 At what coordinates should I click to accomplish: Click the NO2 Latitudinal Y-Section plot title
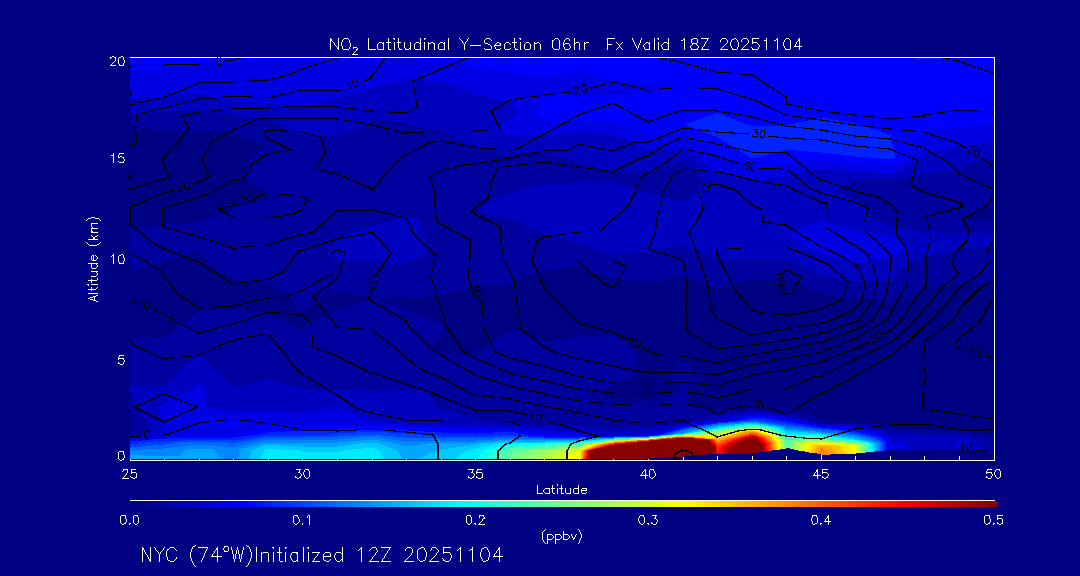[x=565, y=44]
